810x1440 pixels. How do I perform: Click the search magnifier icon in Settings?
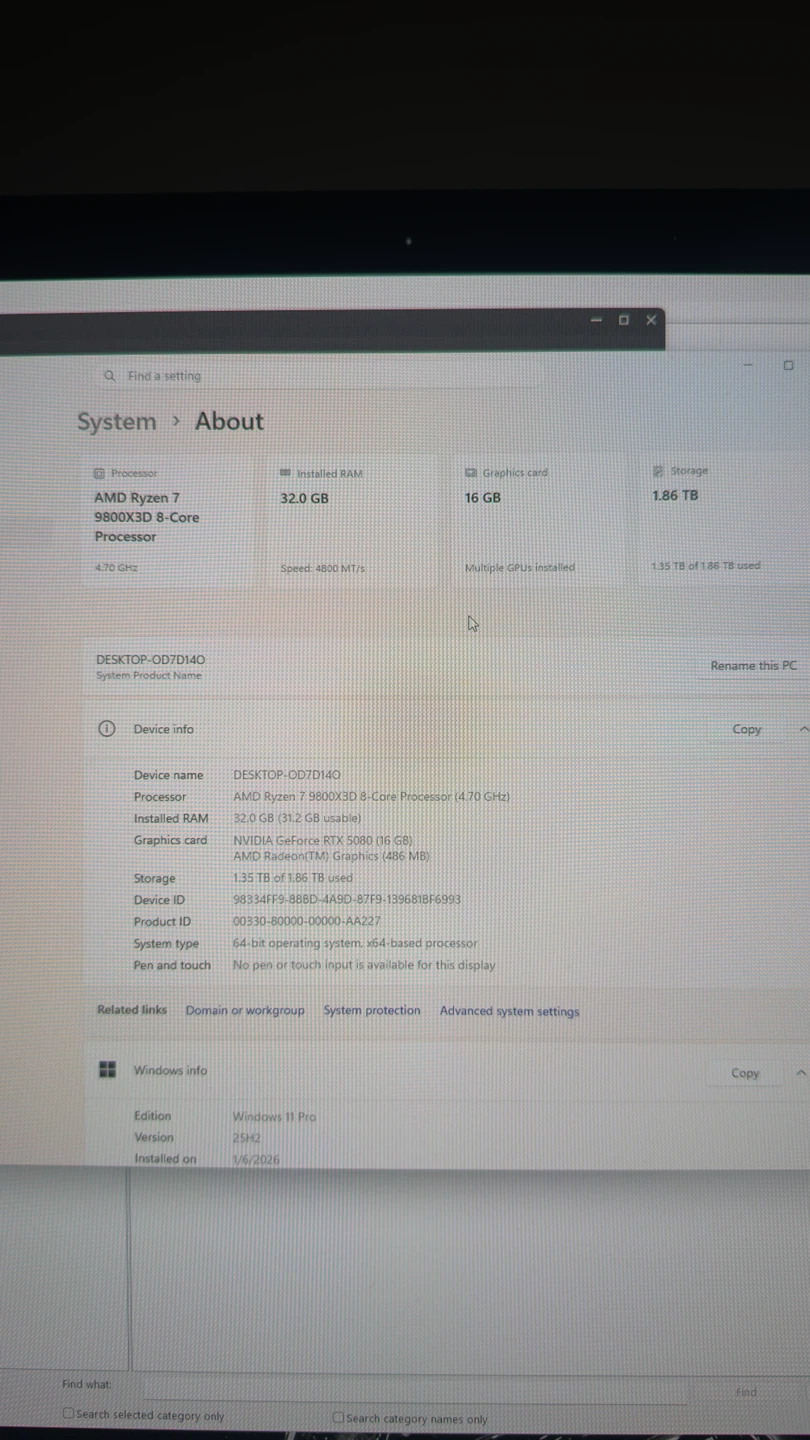coord(109,376)
